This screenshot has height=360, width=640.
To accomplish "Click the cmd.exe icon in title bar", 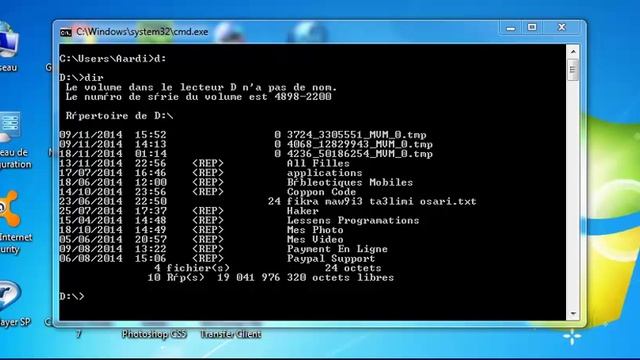I will (66, 32).
